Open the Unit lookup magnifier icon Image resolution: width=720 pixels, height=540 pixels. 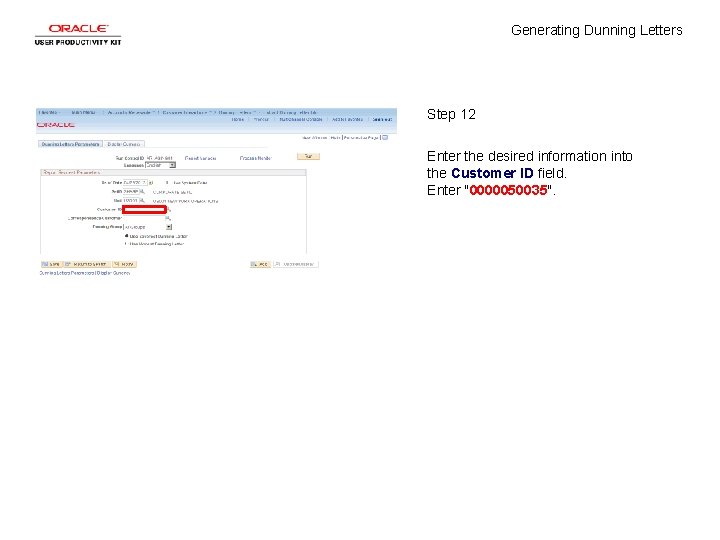142,201
